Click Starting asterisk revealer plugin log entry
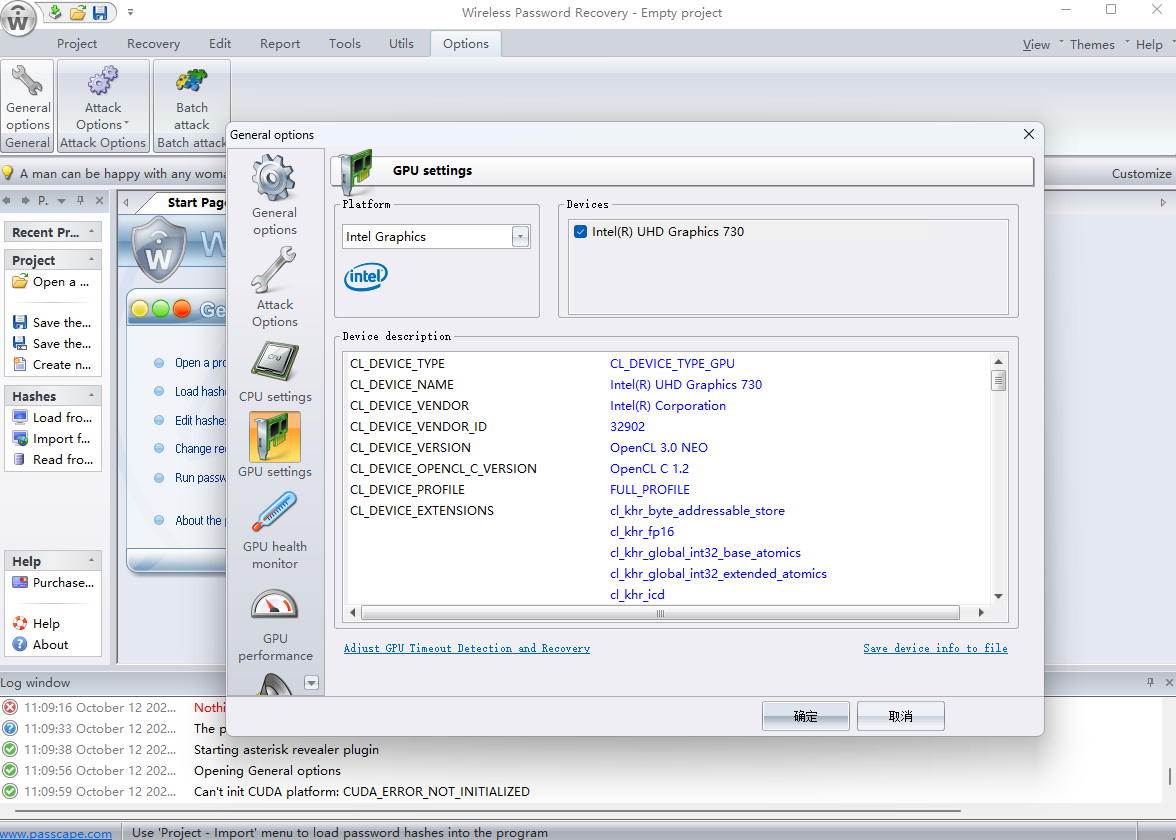 tap(286, 749)
